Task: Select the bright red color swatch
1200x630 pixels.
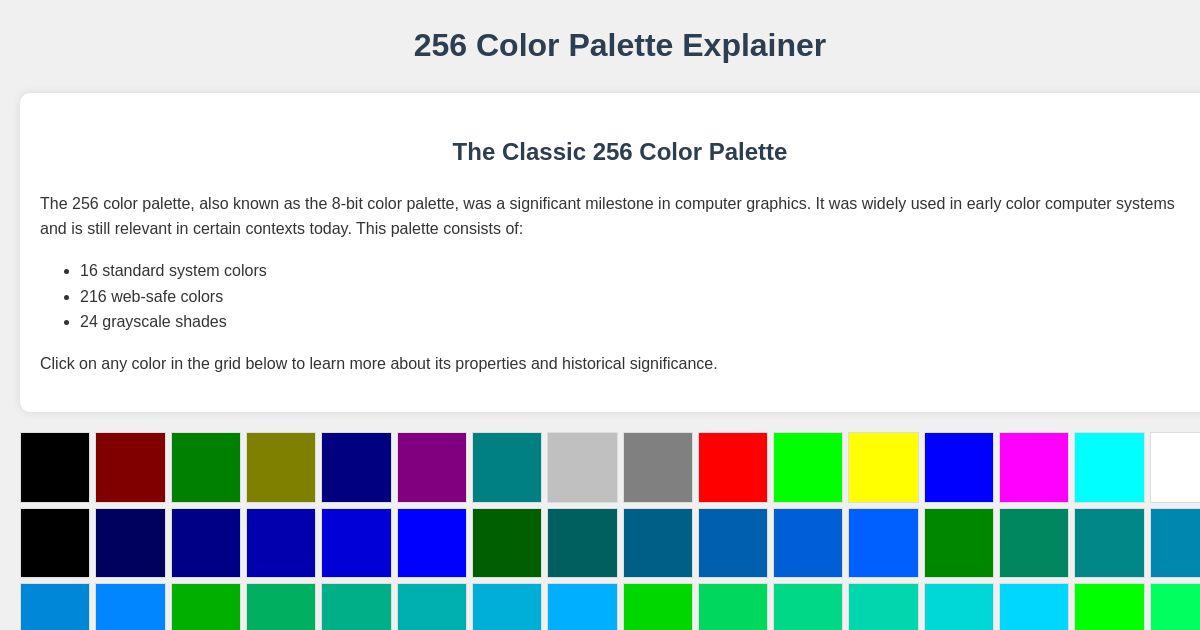Action: click(733, 467)
